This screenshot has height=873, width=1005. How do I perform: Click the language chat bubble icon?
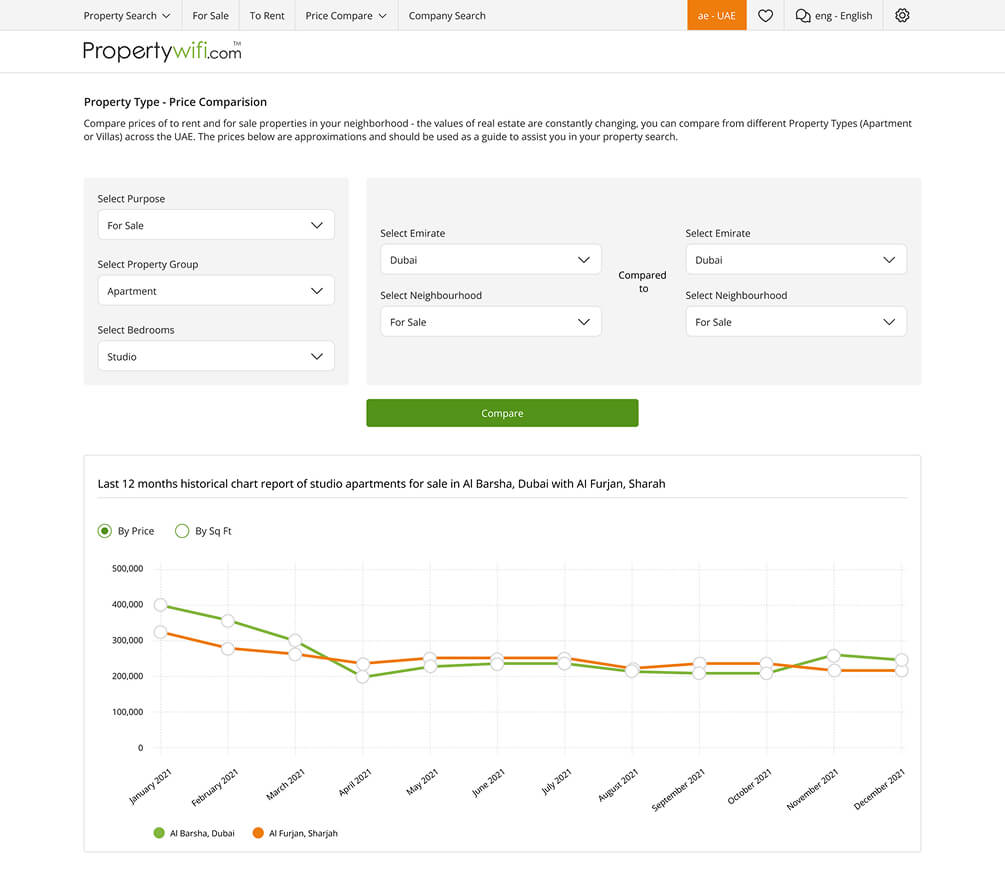[x=802, y=15]
